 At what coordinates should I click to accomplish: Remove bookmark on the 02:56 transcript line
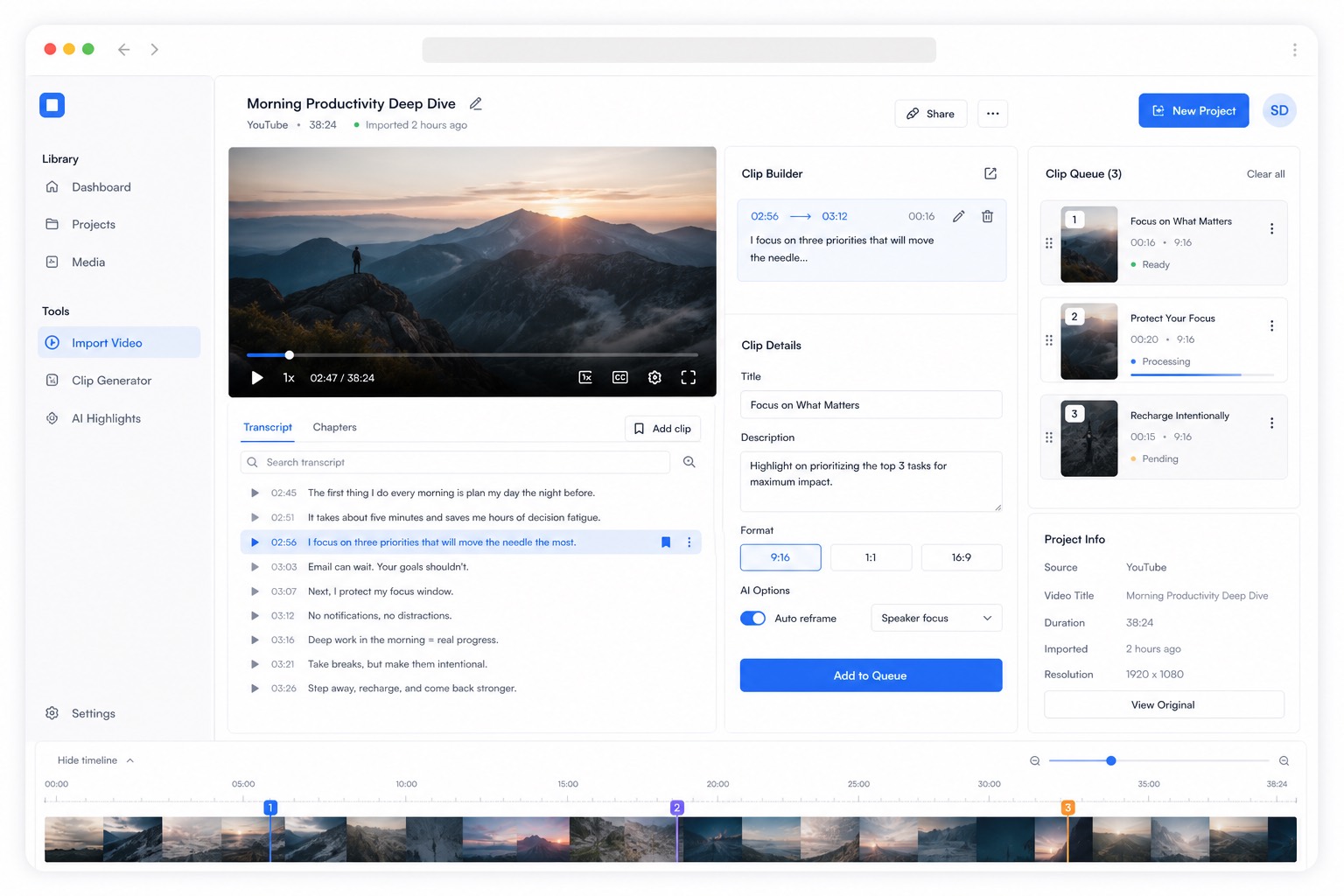(666, 542)
